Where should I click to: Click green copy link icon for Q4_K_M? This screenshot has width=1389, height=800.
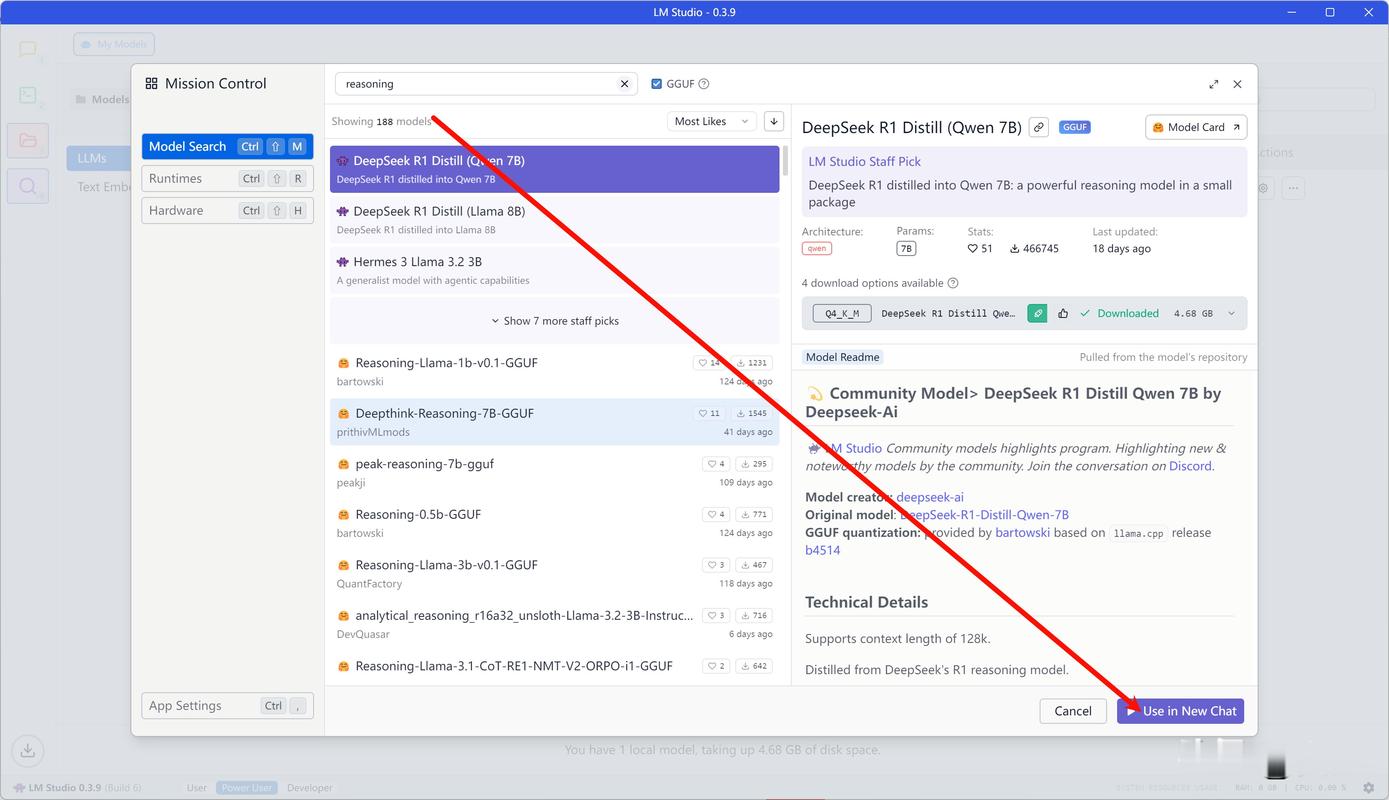(x=1037, y=313)
